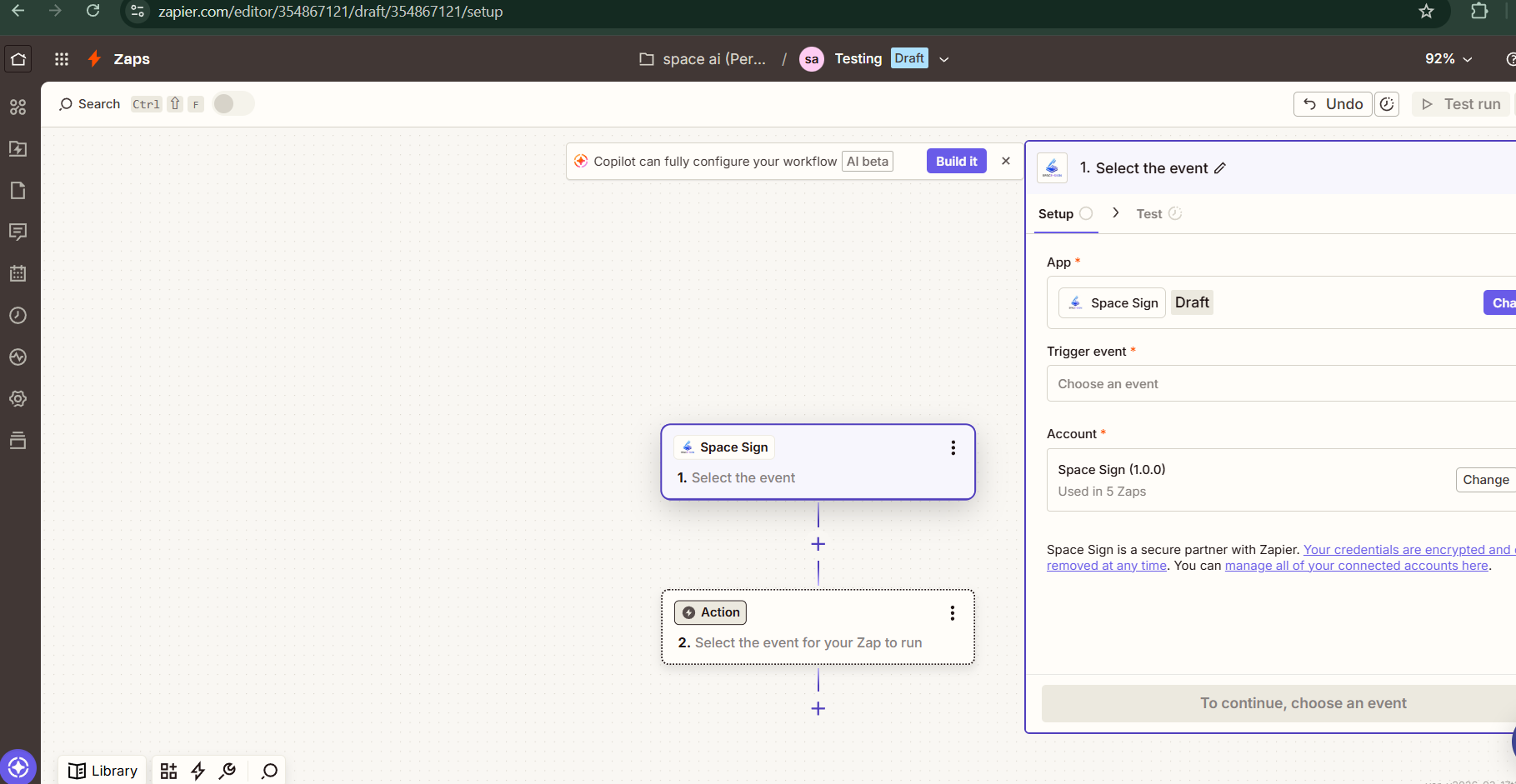Add step between trigger and action

(818, 544)
